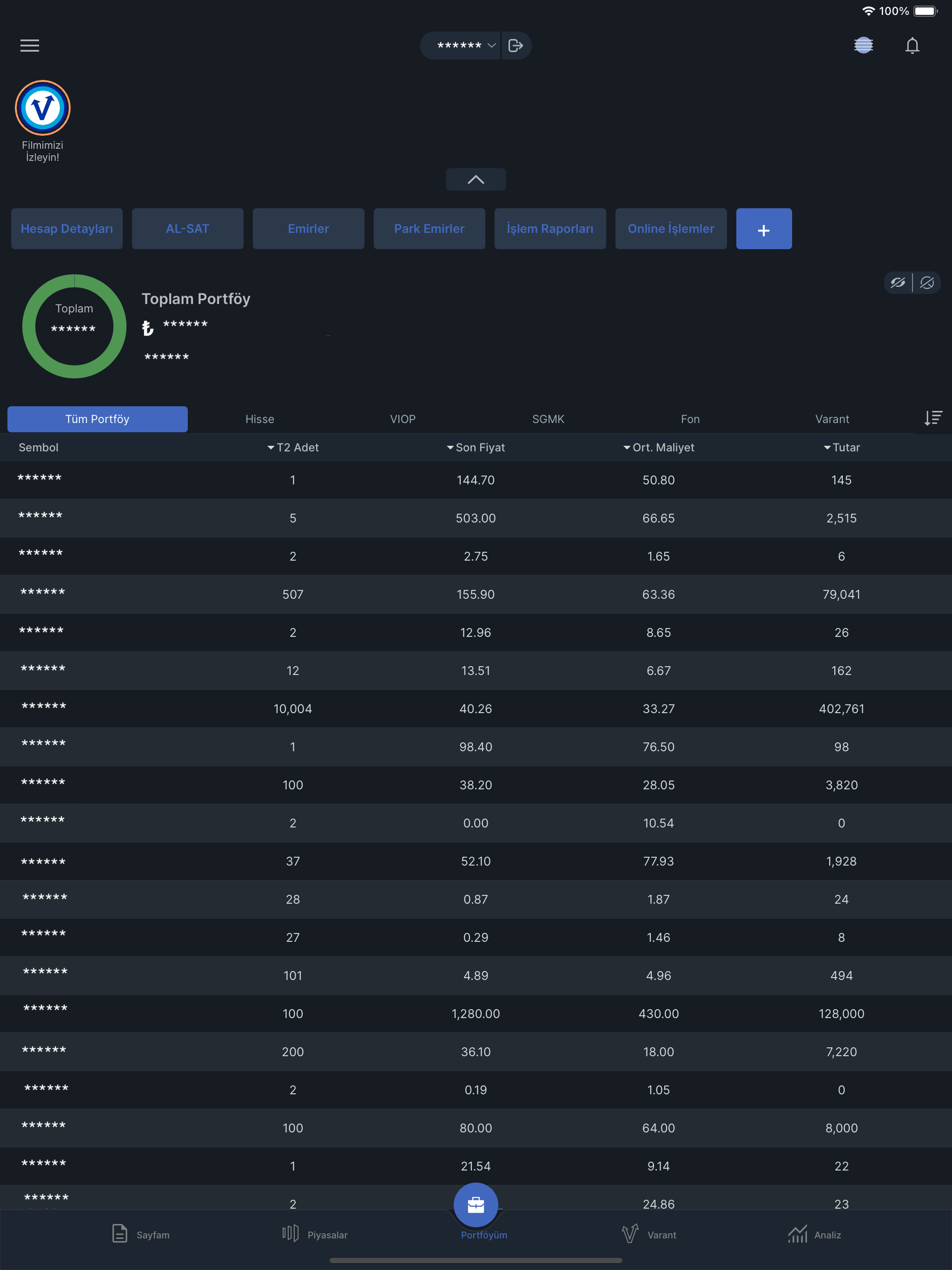Select the Tüm Portföy tab
This screenshot has width=952, height=1270.
click(x=98, y=419)
